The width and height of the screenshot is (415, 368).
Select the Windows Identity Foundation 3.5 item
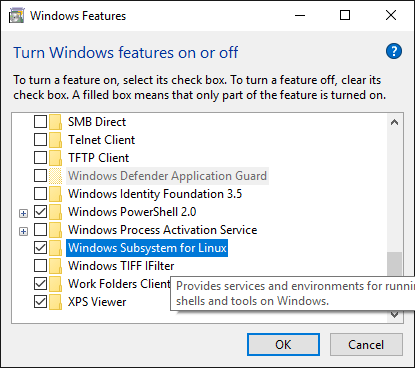coord(155,194)
